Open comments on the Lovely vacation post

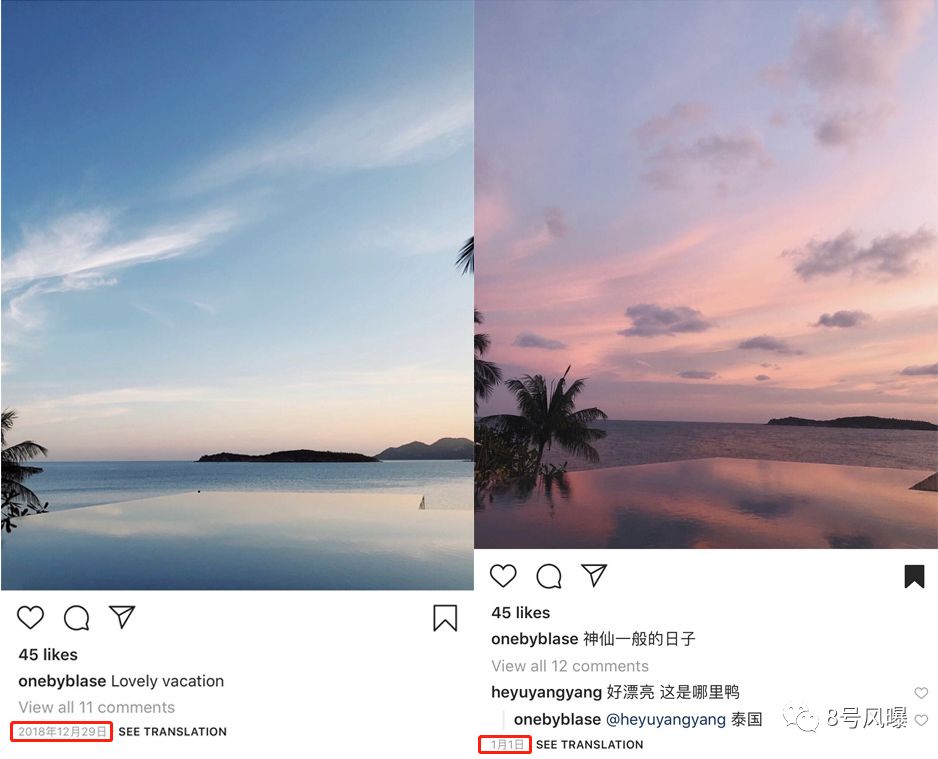(77, 618)
